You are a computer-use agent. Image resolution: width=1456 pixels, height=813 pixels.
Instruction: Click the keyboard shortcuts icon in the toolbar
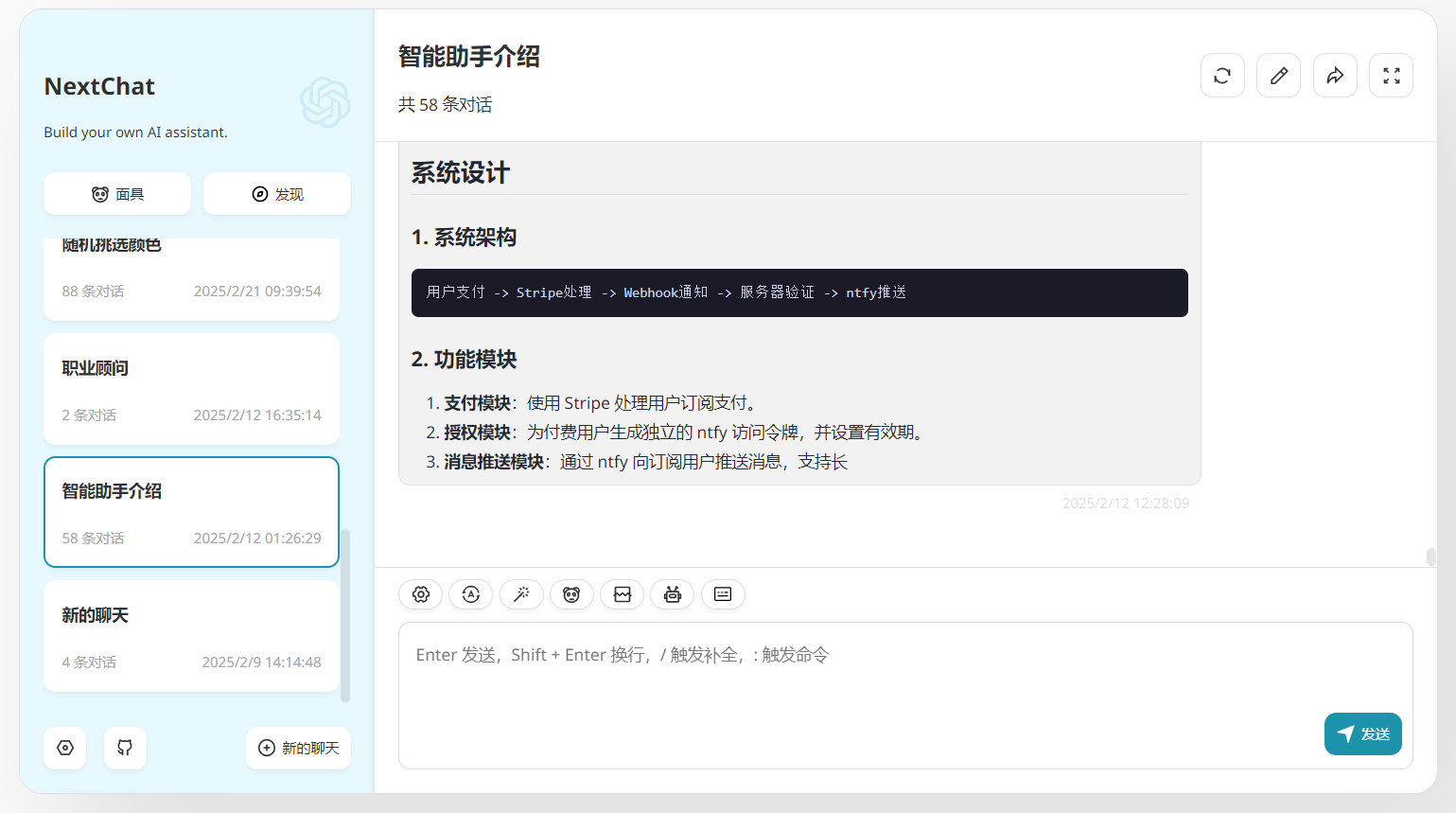tap(722, 594)
